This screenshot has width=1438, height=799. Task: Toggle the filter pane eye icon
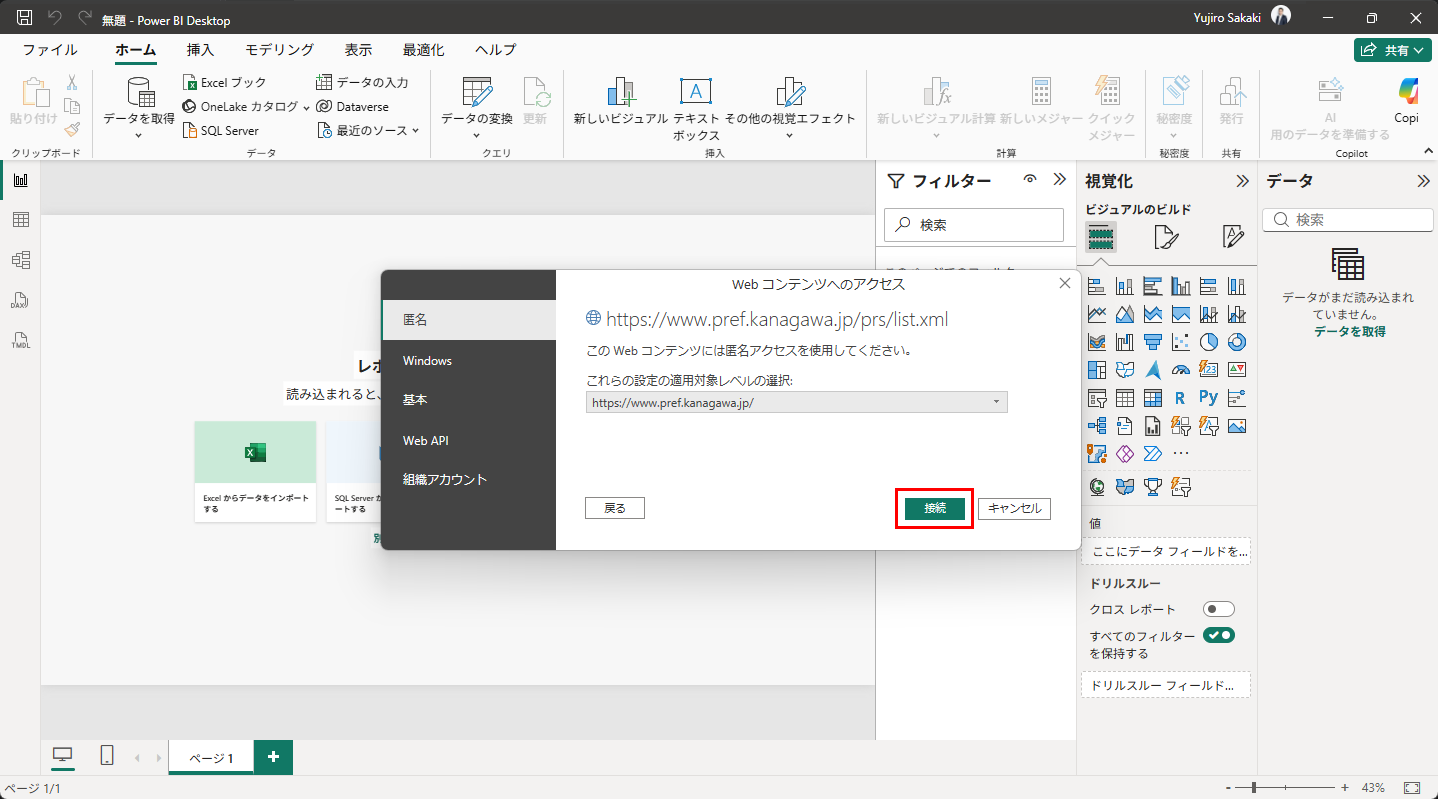(x=1030, y=179)
